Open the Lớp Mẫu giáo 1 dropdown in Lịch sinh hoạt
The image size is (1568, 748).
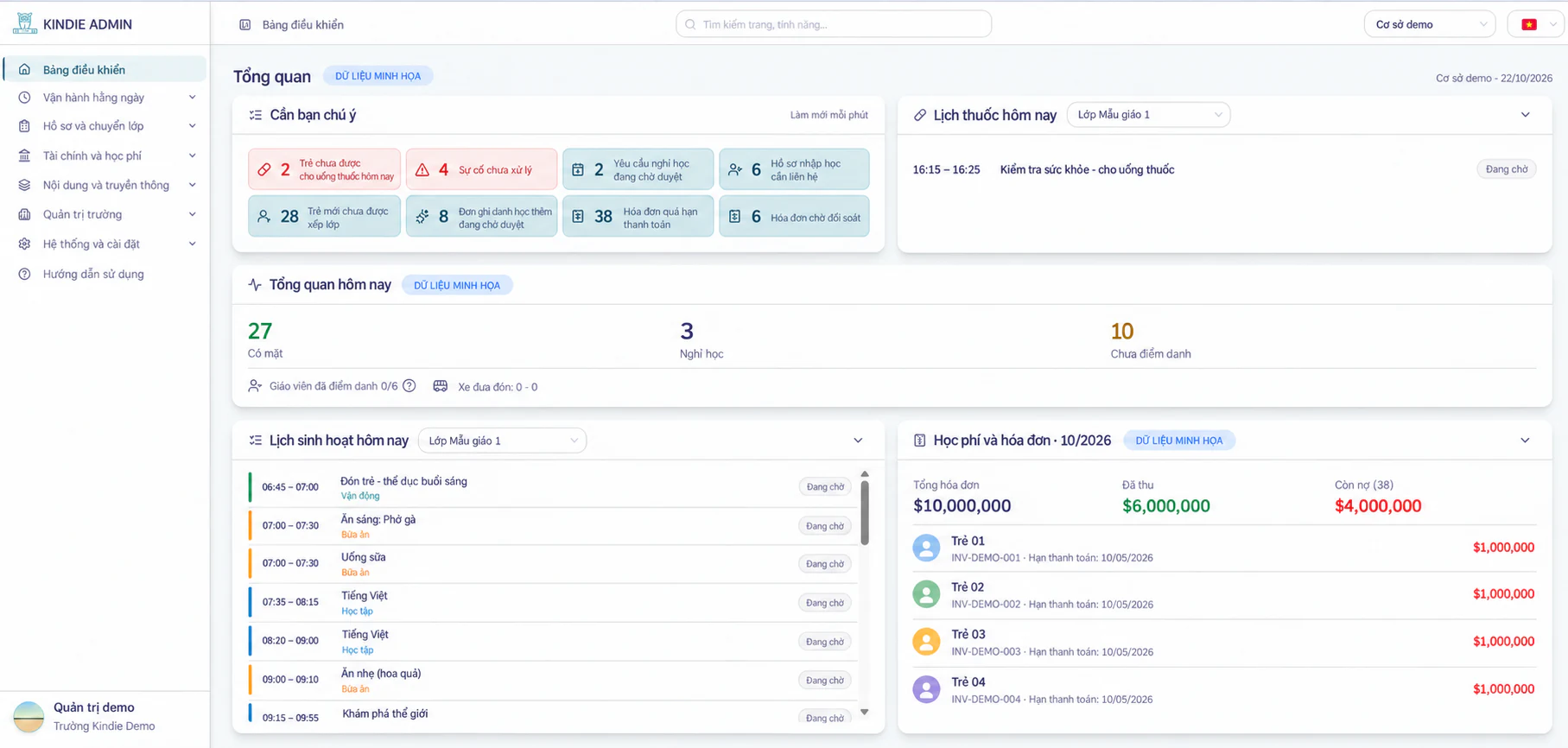point(502,441)
